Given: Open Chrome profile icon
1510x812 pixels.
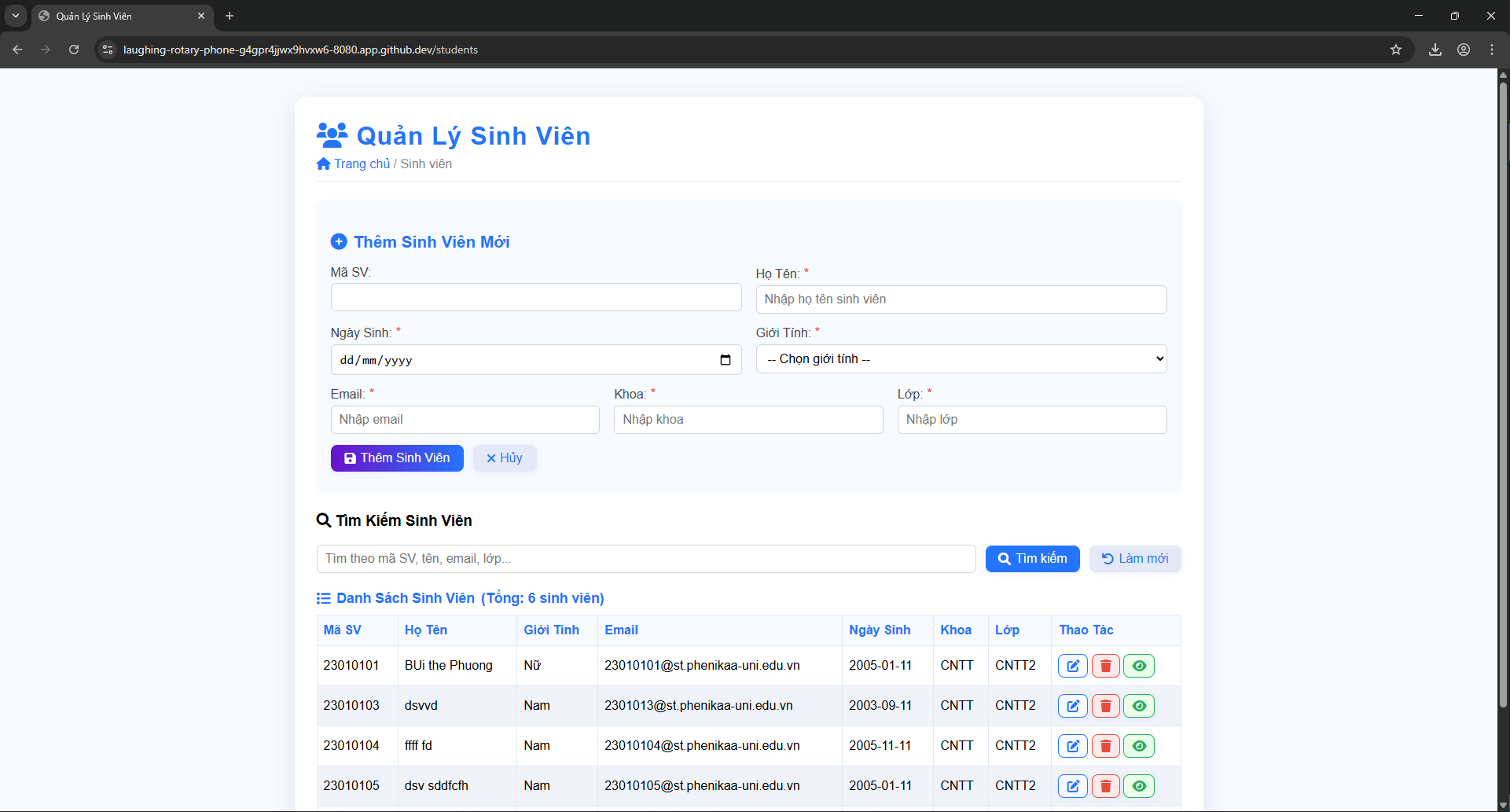Looking at the screenshot, I should (1464, 50).
